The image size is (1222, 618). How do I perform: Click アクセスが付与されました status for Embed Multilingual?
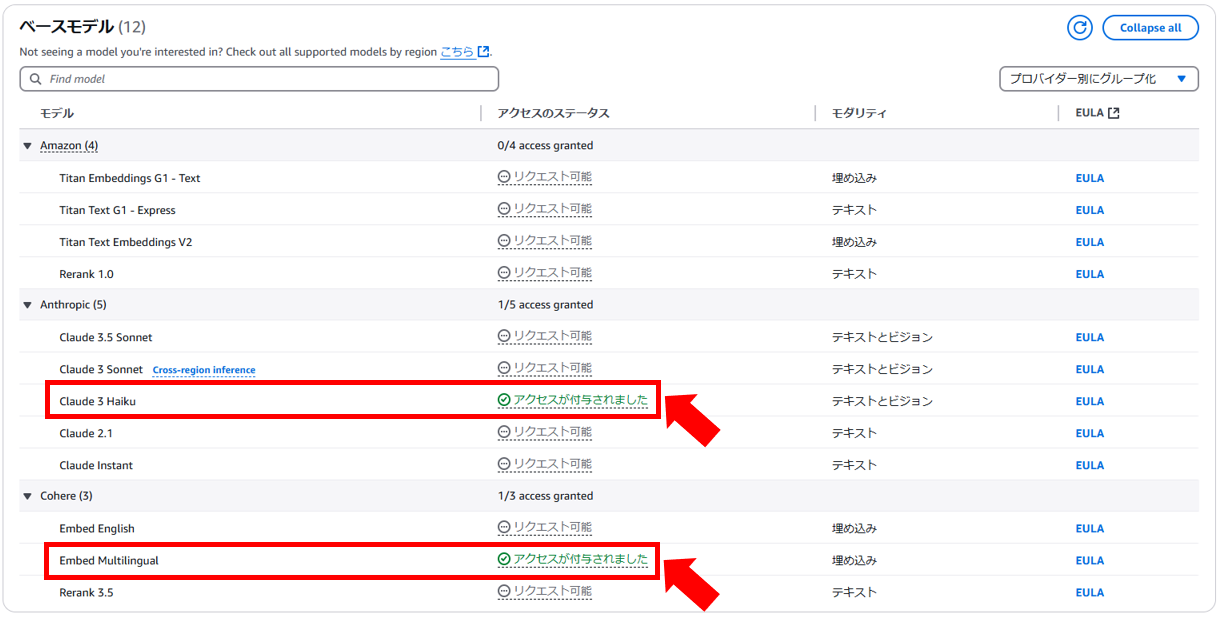coord(580,559)
